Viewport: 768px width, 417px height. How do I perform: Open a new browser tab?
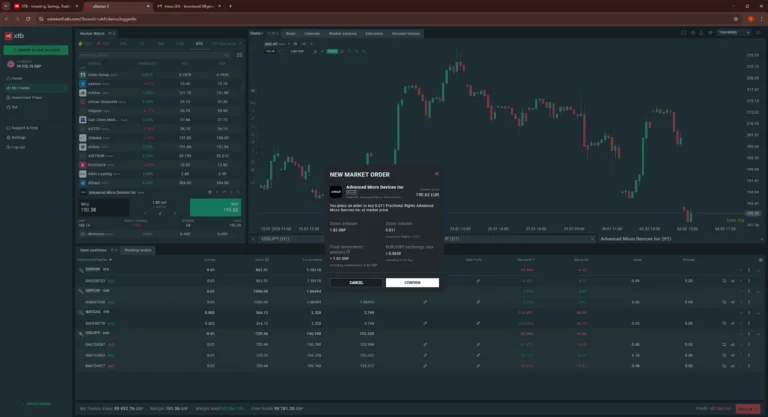point(230,6)
